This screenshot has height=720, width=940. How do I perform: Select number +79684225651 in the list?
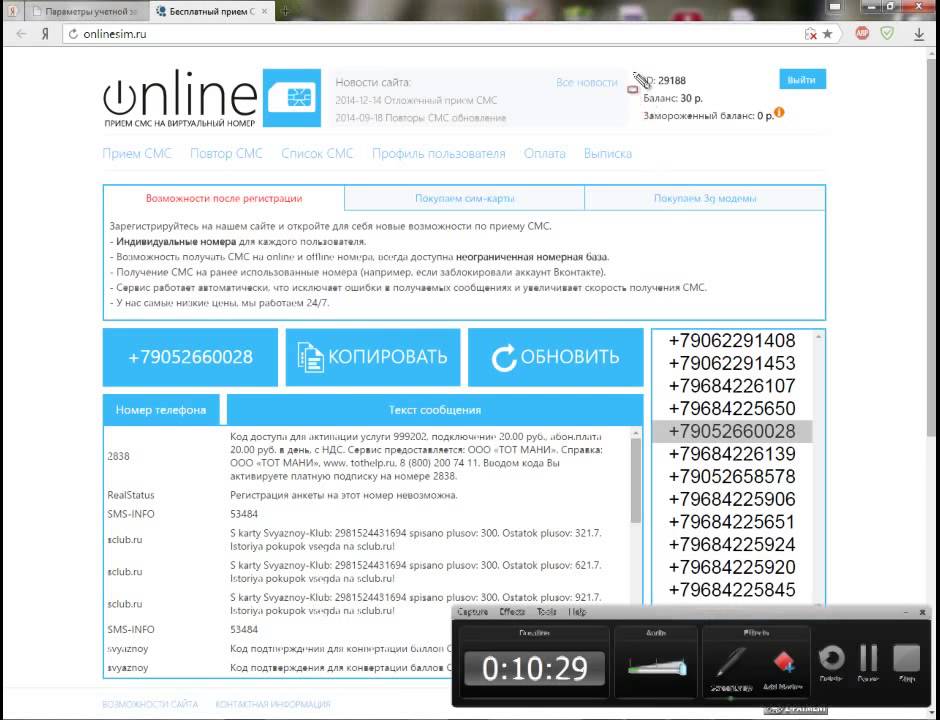point(732,522)
